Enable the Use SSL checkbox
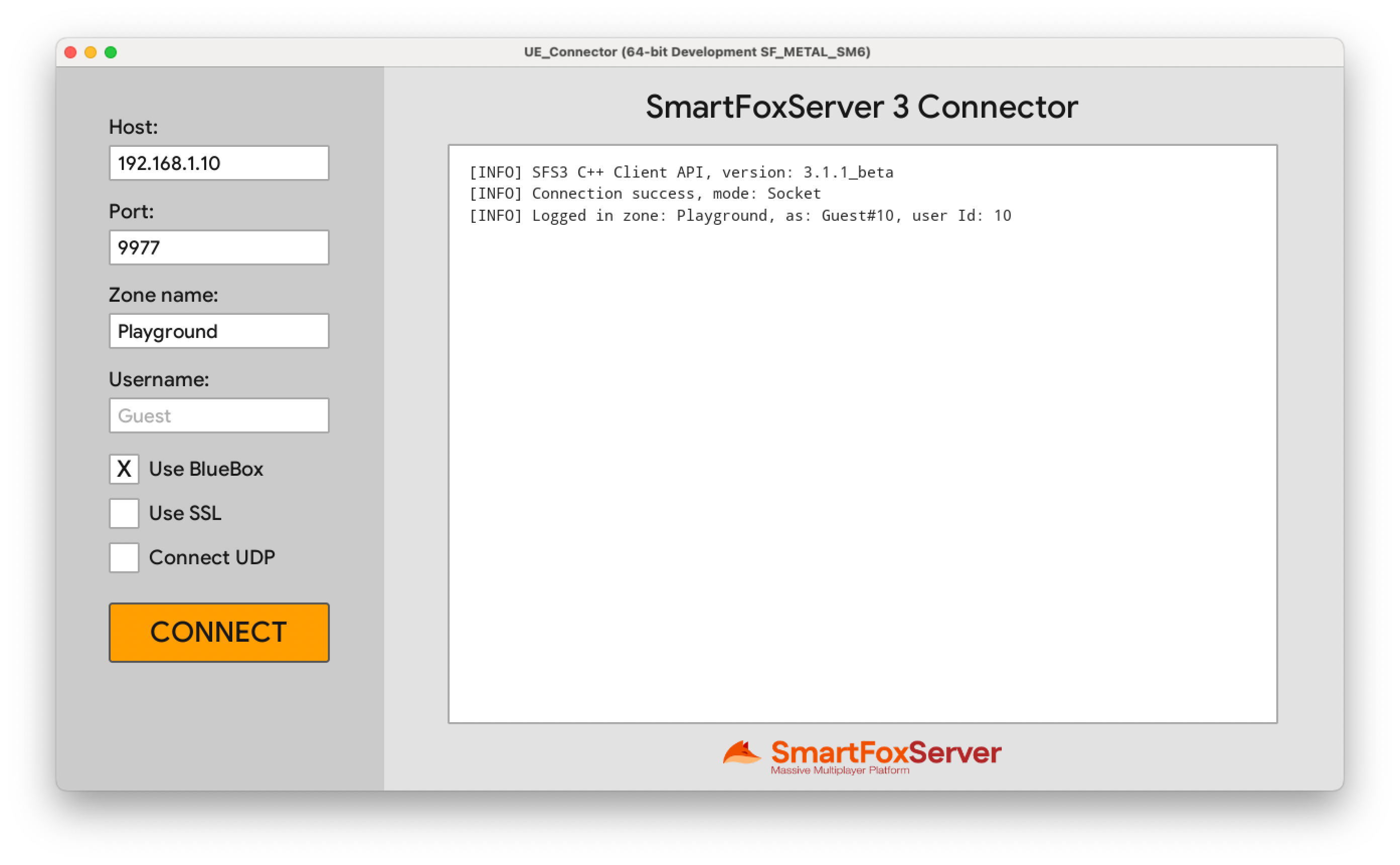Screen dimensions: 1400x865 click(124, 513)
